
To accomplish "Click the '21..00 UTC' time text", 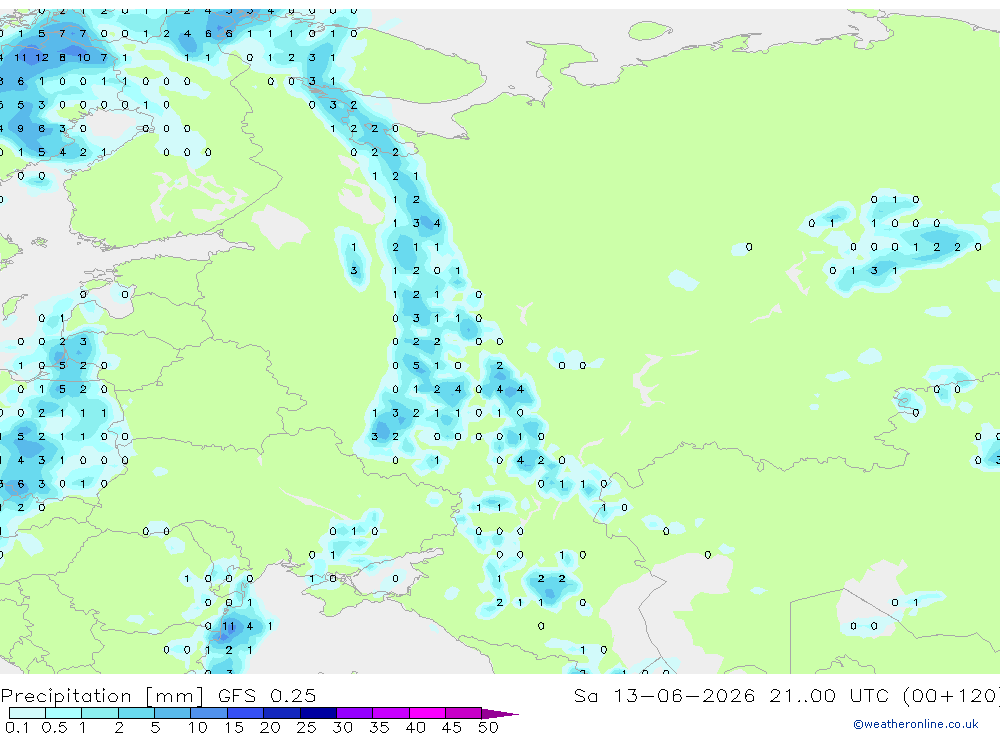I will tap(828, 695).
